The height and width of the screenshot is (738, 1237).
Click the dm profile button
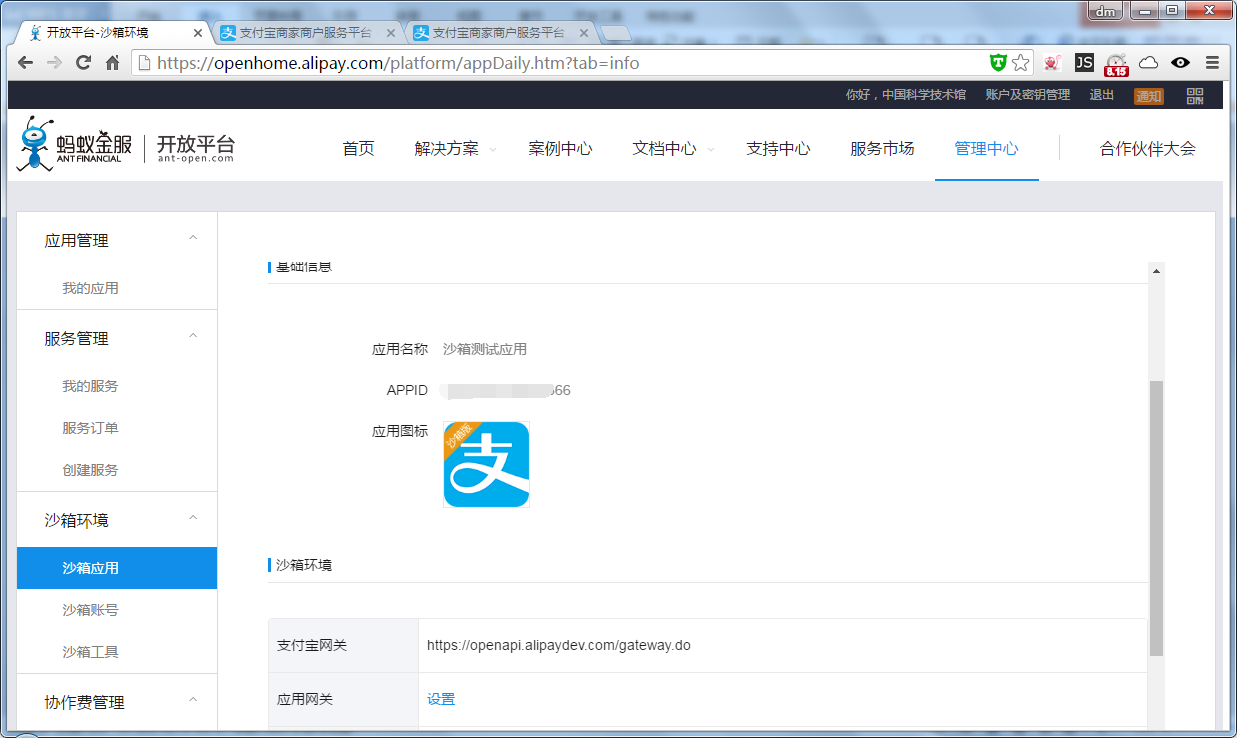click(1105, 11)
